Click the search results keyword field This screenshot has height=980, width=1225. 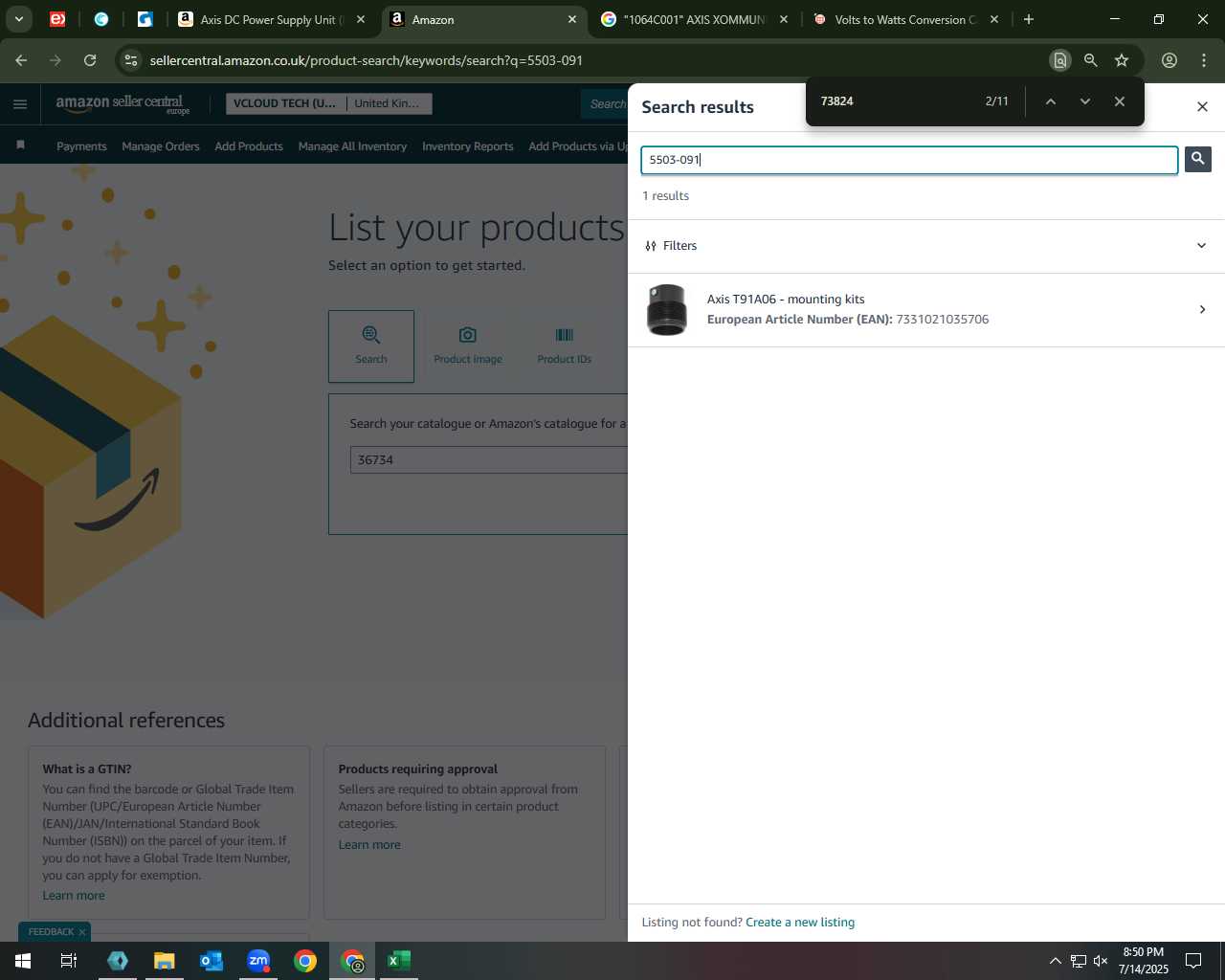coord(909,160)
